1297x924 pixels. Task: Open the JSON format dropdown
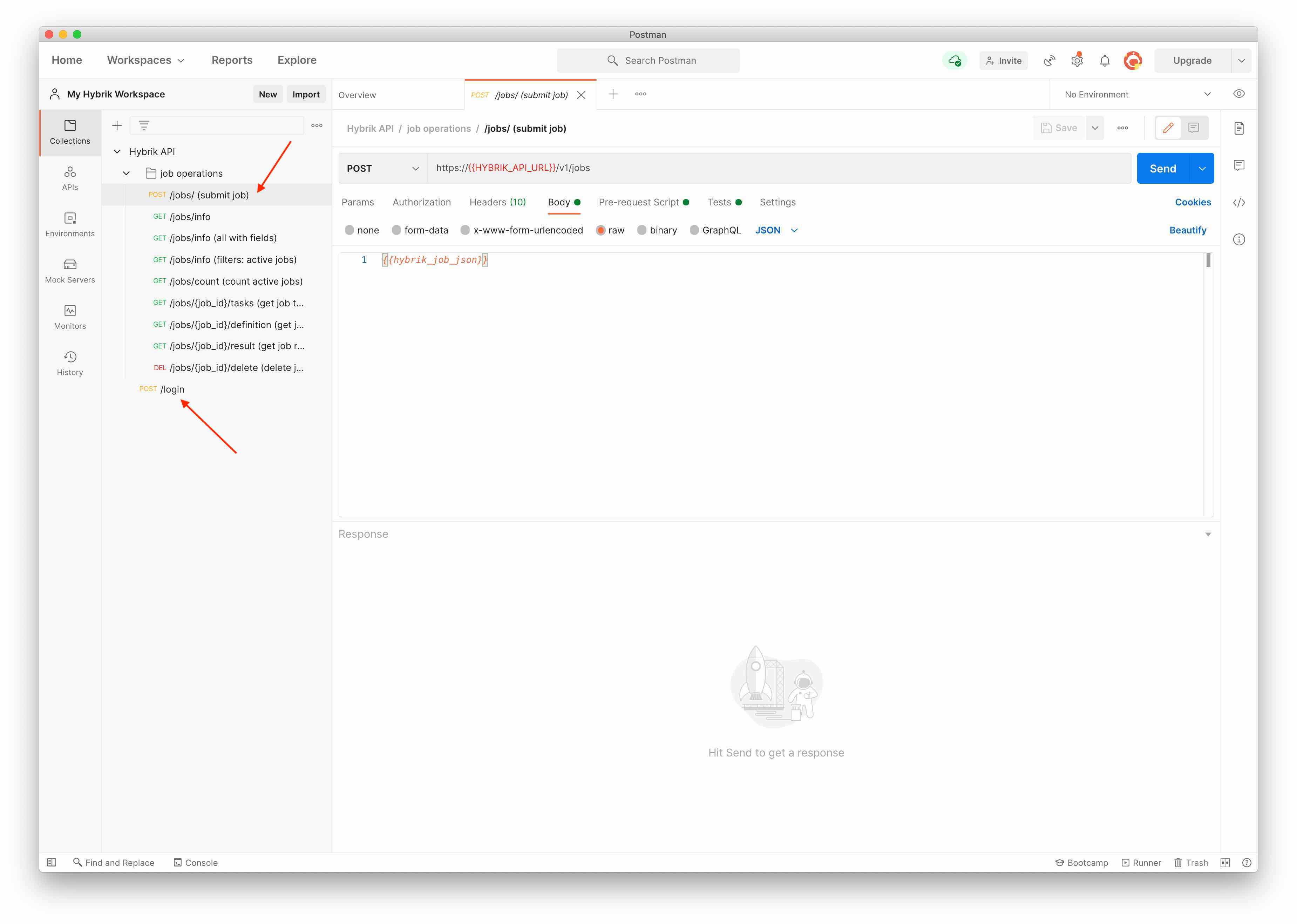click(776, 230)
